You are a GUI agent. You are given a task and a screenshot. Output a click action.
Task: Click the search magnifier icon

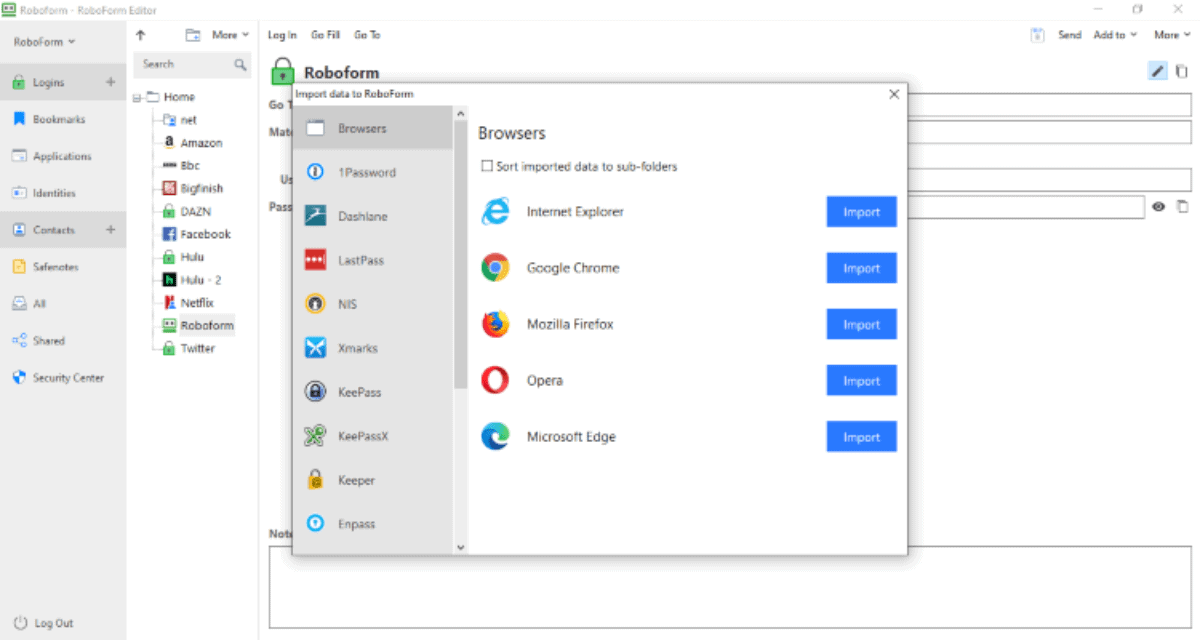pyautogui.click(x=240, y=64)
